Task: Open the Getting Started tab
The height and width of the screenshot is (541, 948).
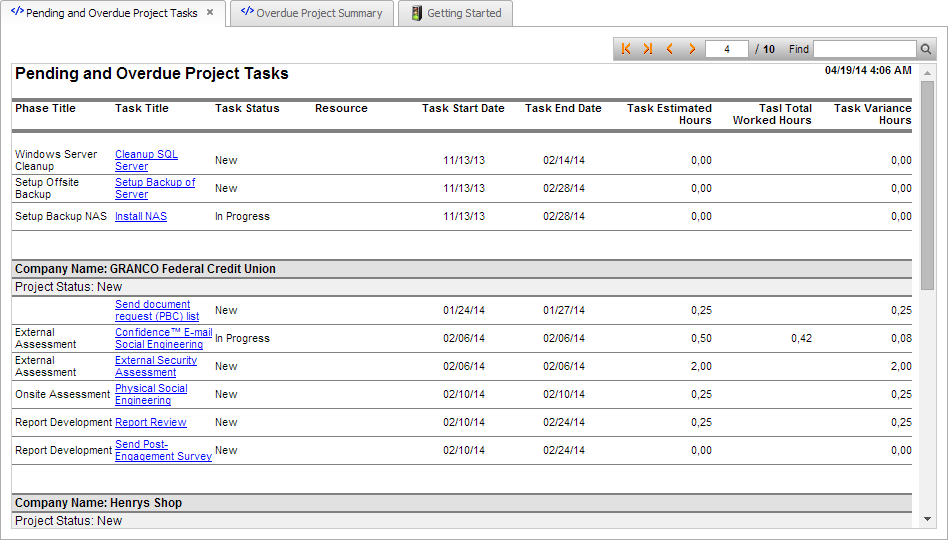Action: (x=456, y=13)
